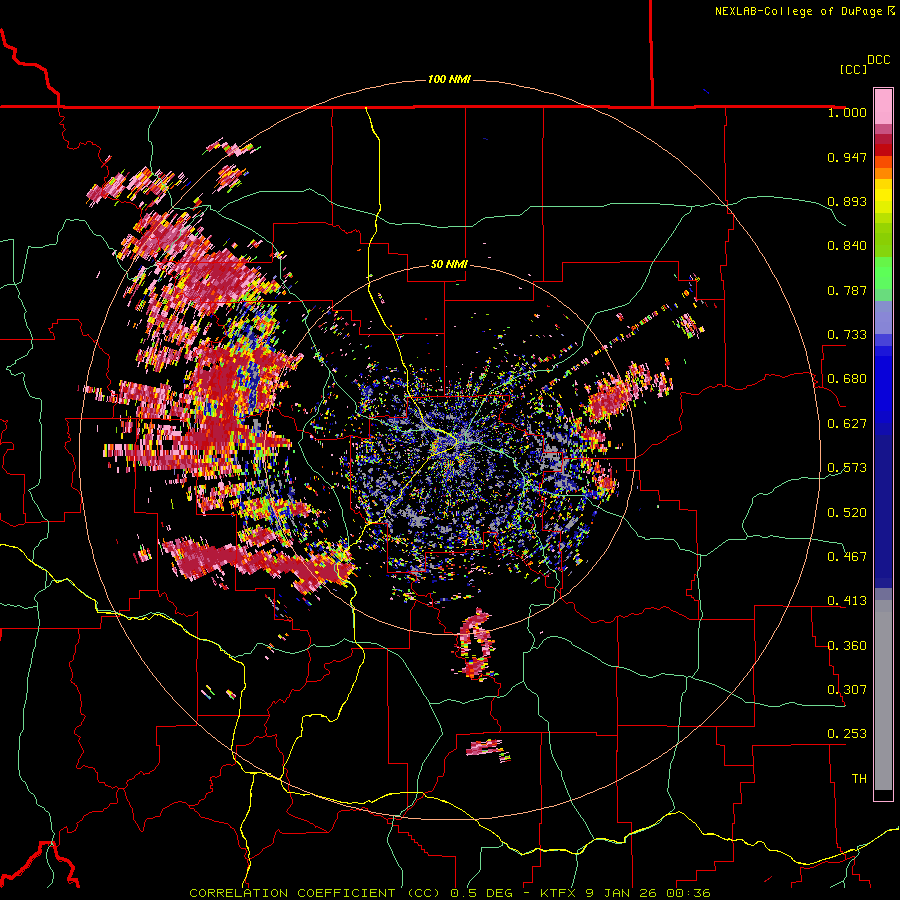Screen dimensions: 900x900
Task: Click the 50 NMI range ring label
Action: (x=449, y=264)
